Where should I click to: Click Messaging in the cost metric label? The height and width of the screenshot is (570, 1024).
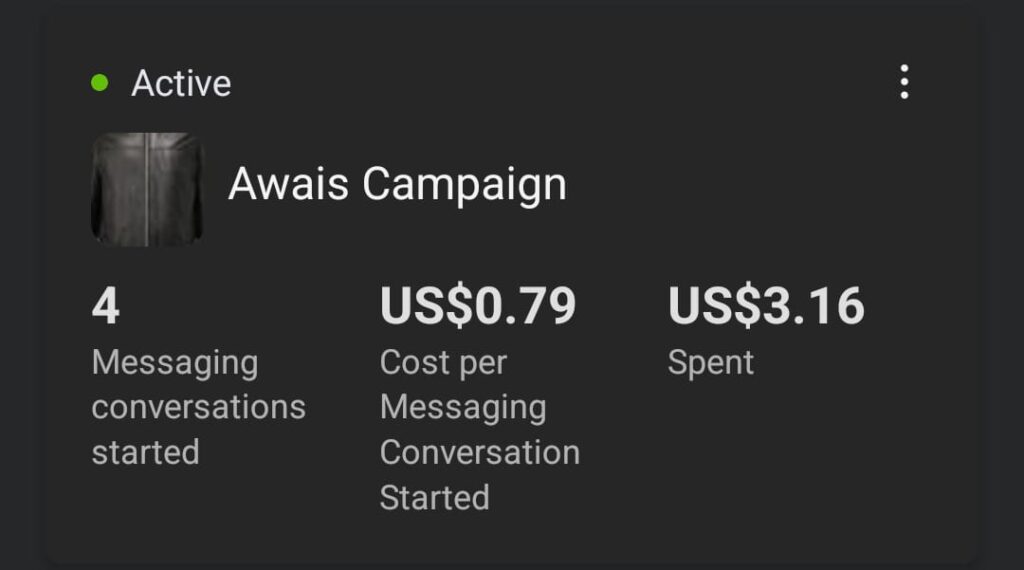(463, 408)
